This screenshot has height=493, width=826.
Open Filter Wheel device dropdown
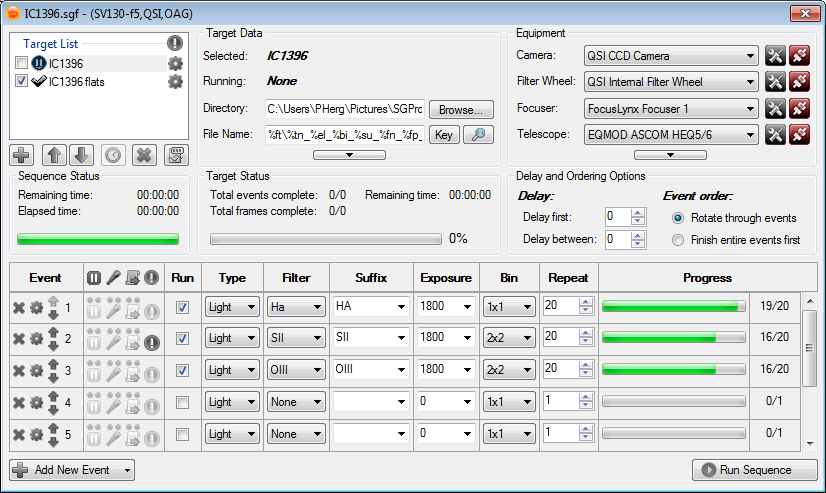671,82
